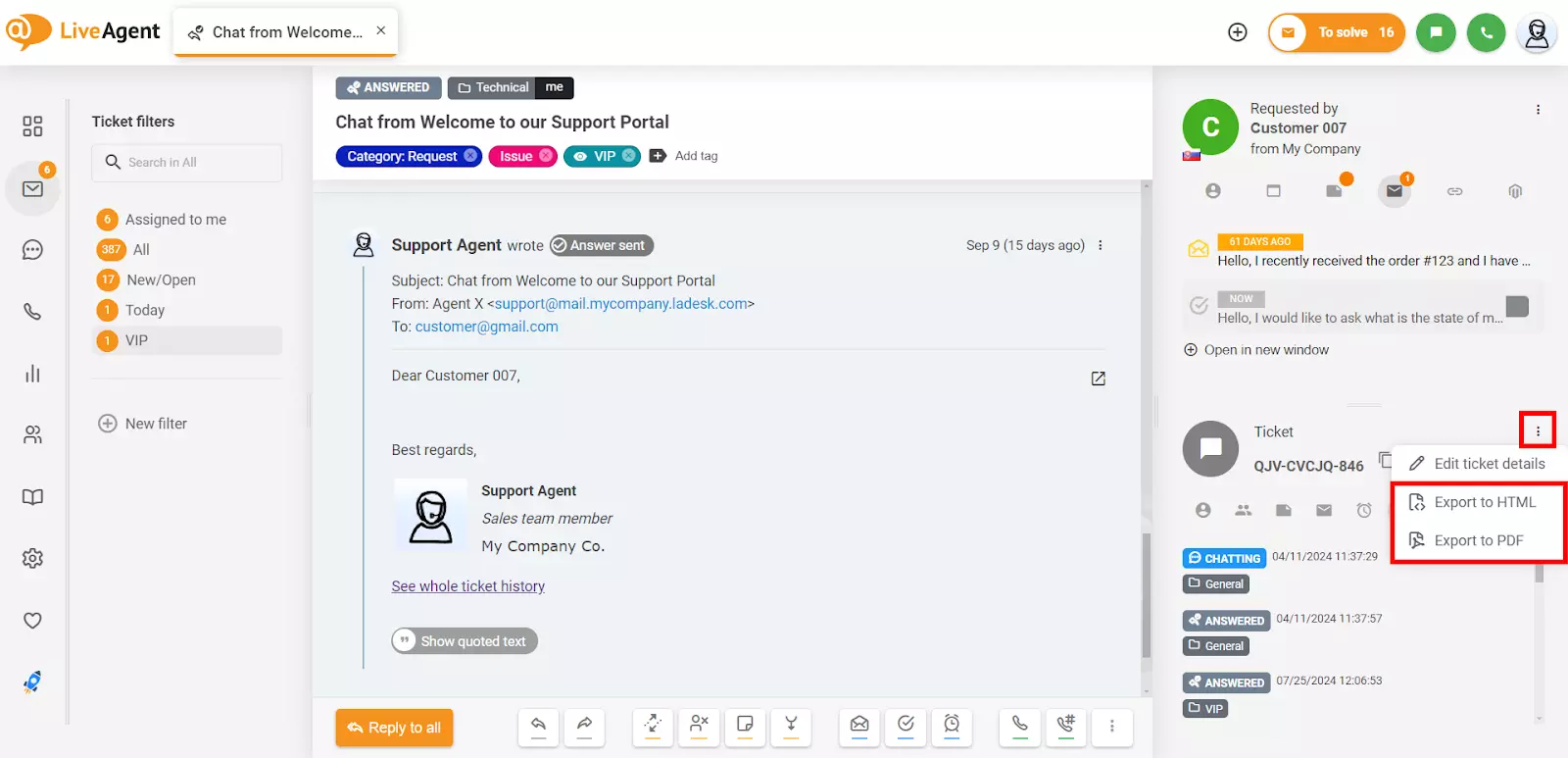Click the resolve checkmark toolbar icon
Screen dimensions: 1568x758
click(906, 727)
